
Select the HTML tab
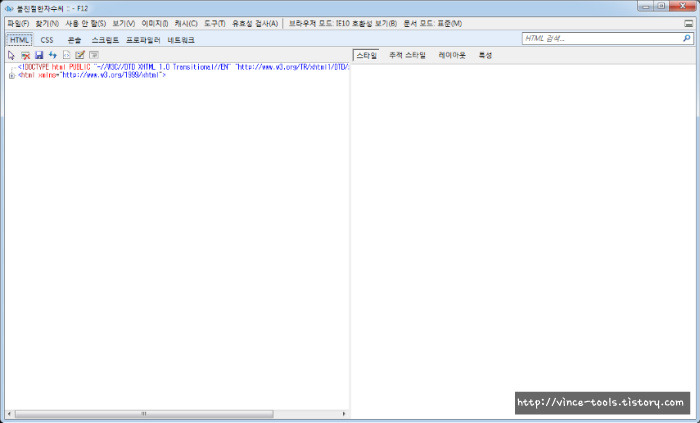[19, 40]
